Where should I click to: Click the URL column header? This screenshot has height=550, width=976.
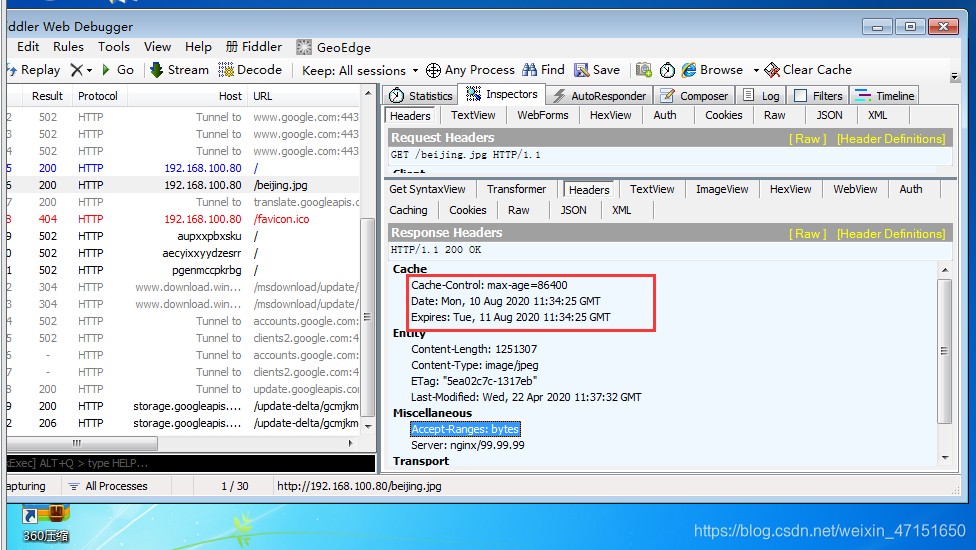[x=304, y=96]
